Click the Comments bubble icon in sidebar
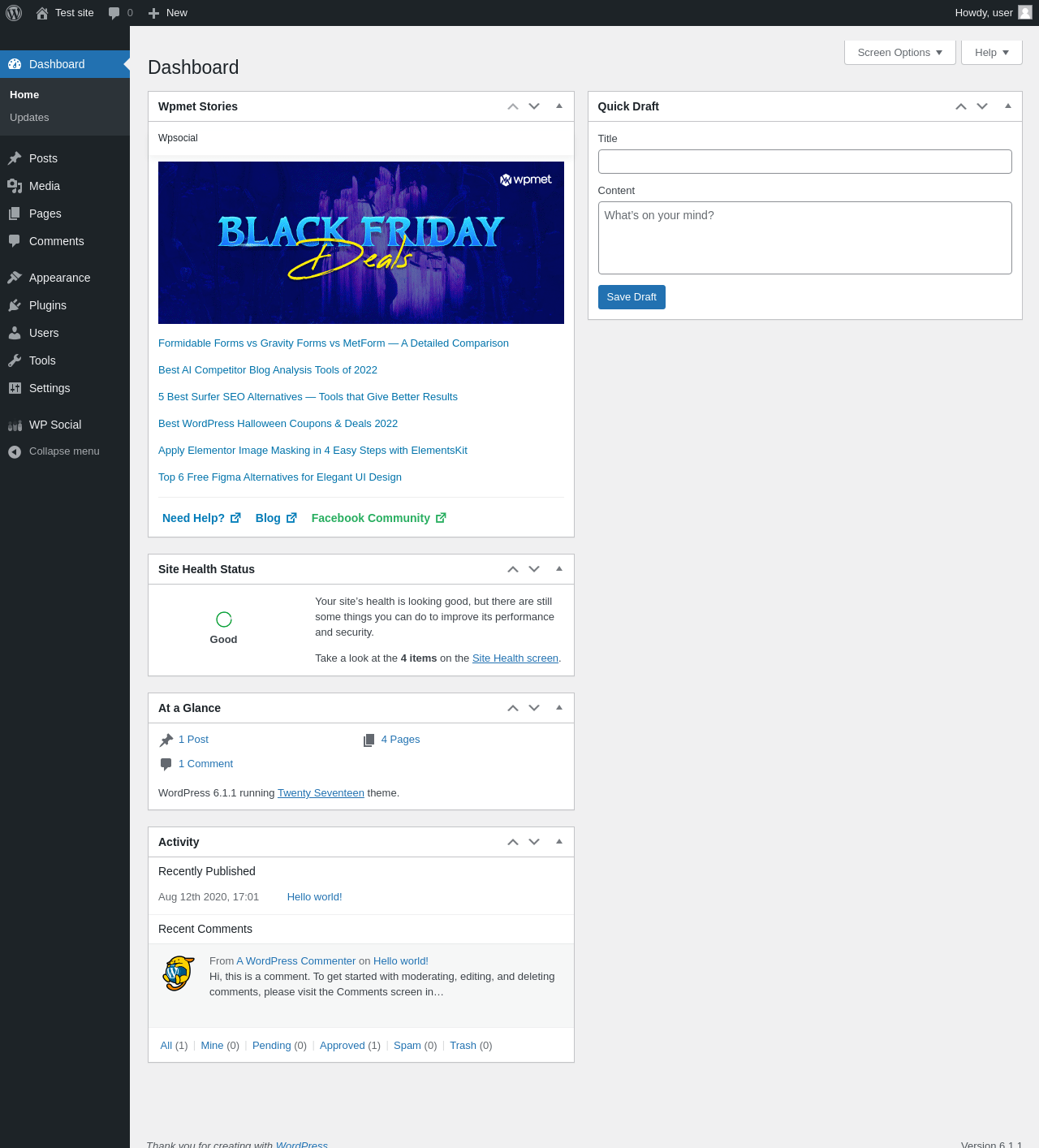The height and width of the screenshot is (1148, 1039). (x=15, y=241)
